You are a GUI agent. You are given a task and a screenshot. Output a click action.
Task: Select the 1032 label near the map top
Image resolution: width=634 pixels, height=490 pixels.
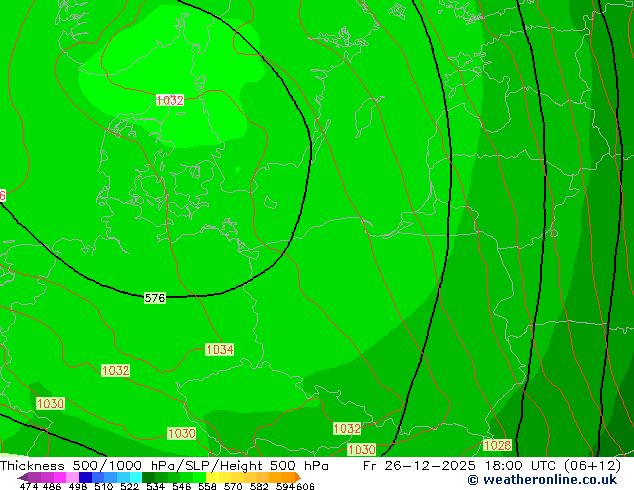click(170, 100)
